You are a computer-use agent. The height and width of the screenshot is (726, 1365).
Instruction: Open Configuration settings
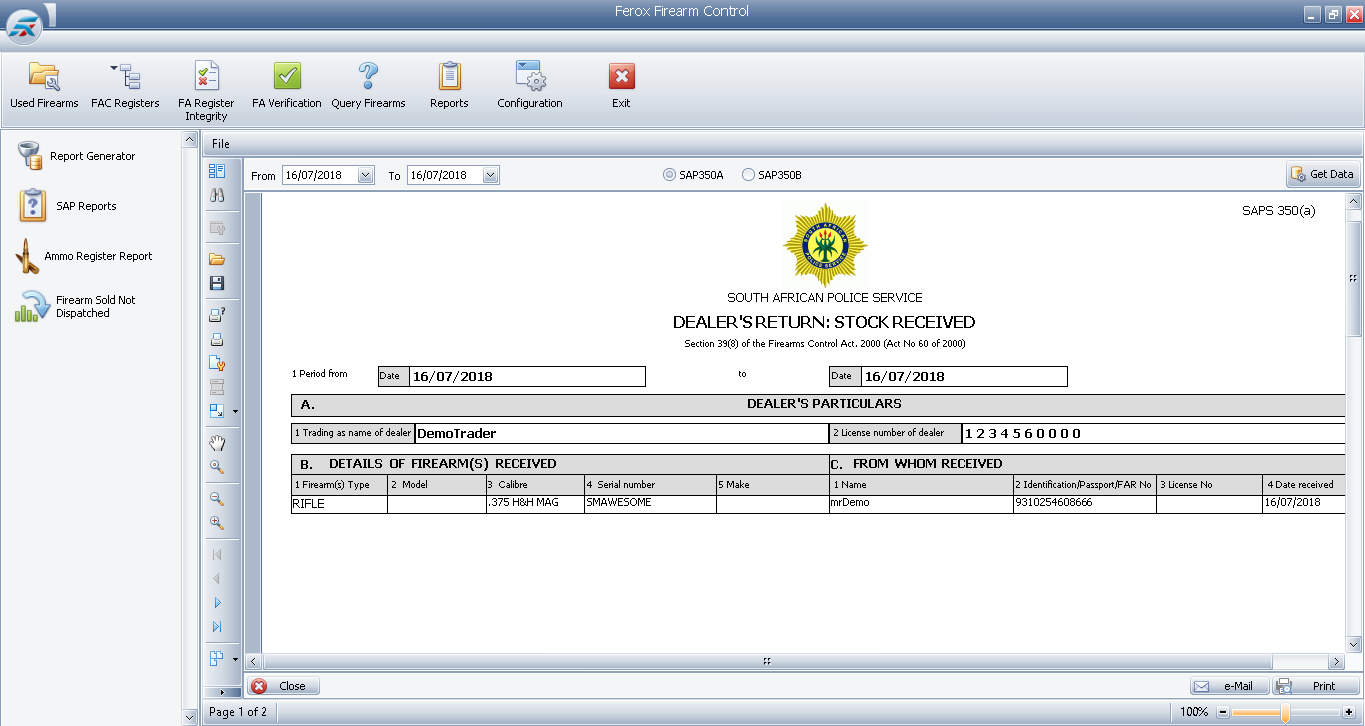pyautogui.click(x=530, y=86)
